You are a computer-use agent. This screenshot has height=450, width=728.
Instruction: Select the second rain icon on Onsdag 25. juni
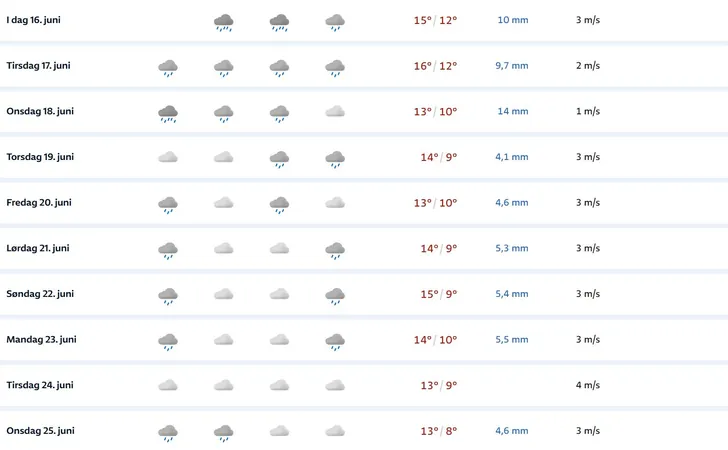pos(224,433)
